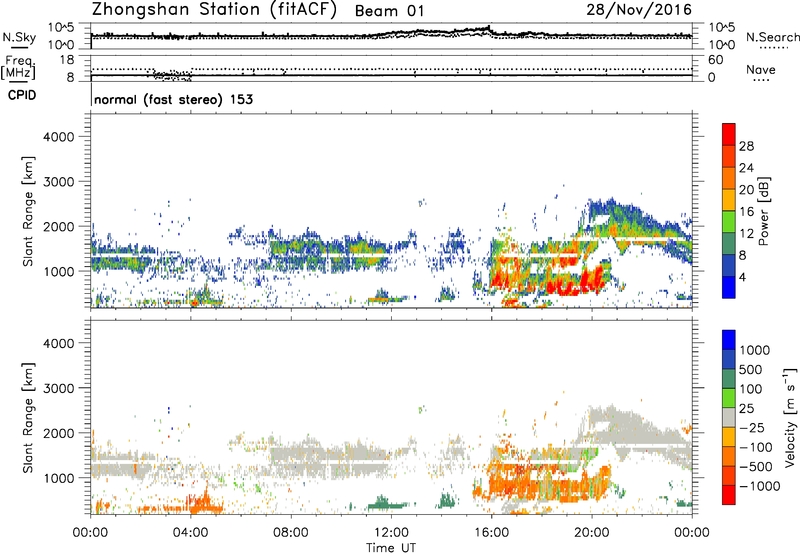Pick the dark green 100–500 velocity swatch
800x554 pixels.
729,379
